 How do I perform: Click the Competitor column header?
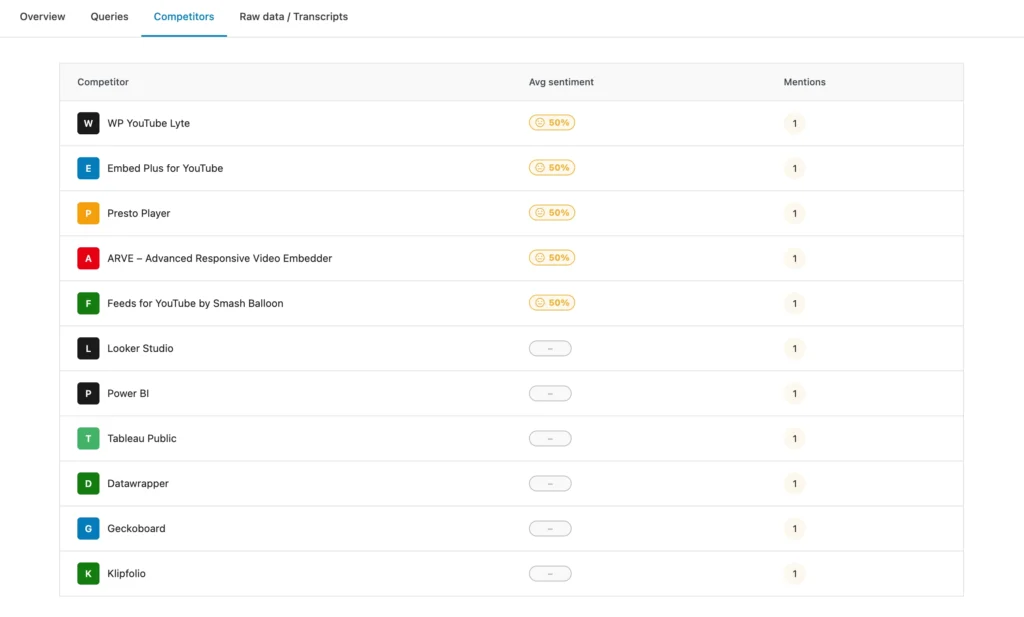[103, 82]
